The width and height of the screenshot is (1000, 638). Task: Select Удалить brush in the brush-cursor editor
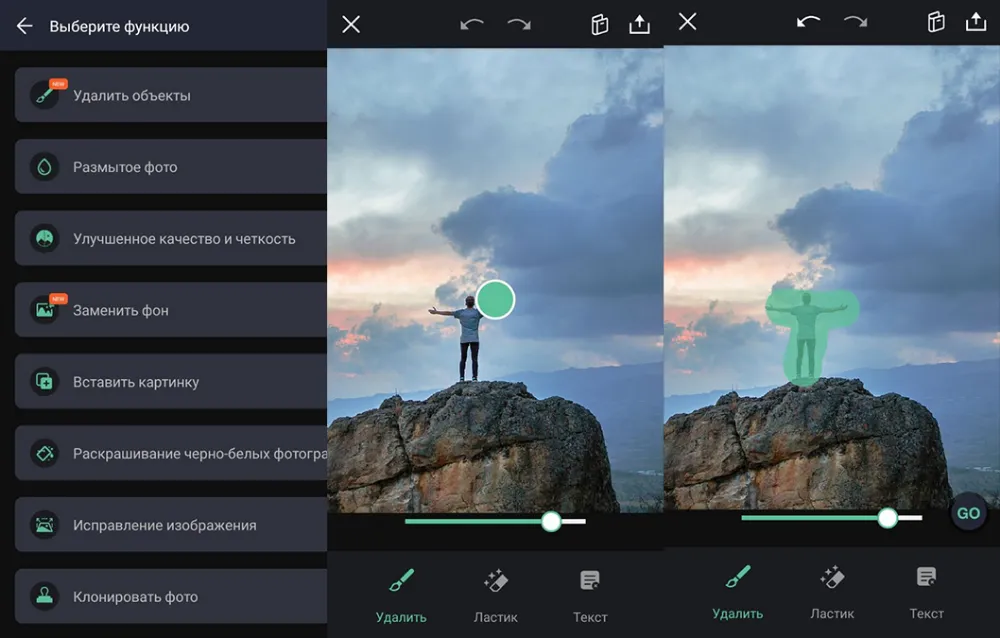[x=401, y=595]
